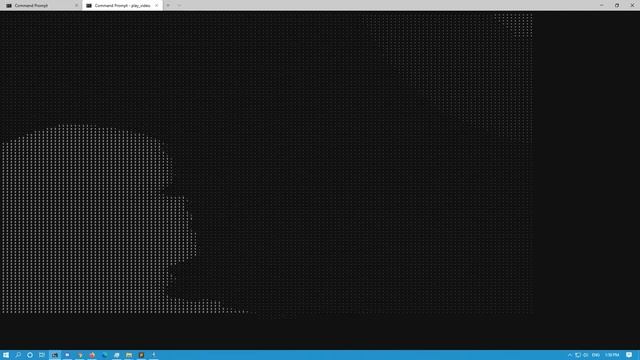This screenshot has width=640, height=360.
Task: Minimize the terminal window
Action: tap(602, 5)
